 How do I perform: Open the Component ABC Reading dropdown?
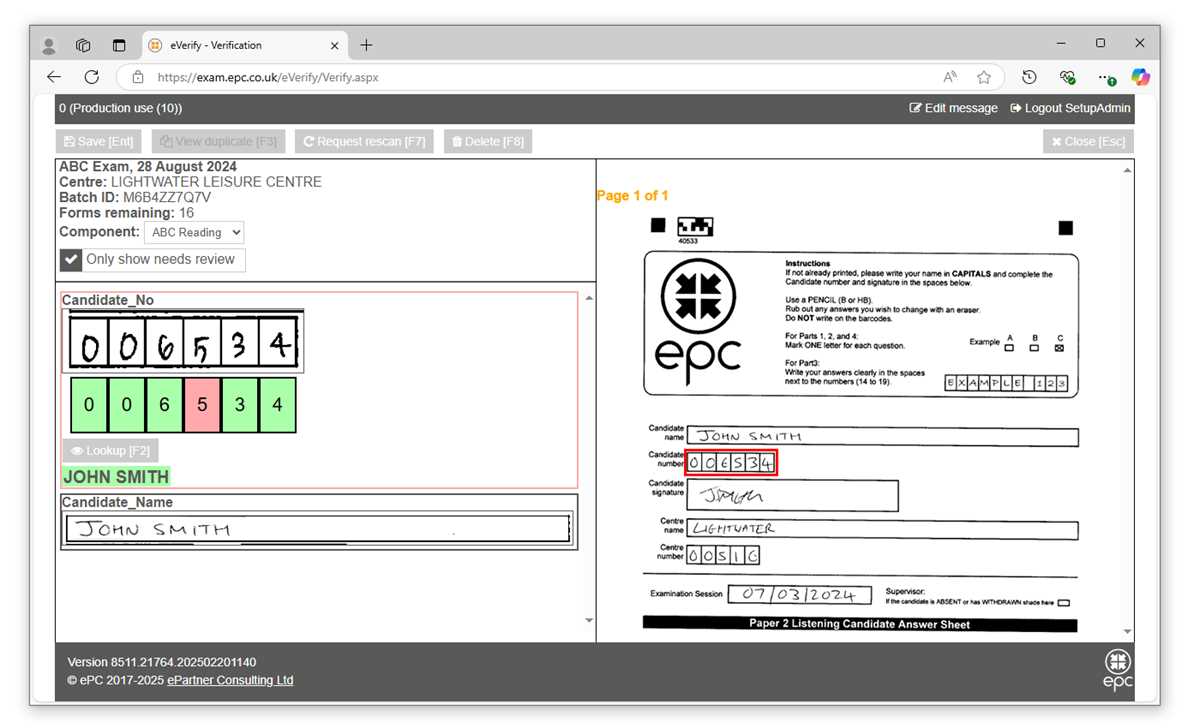pyautogui.click(x=194, y=232)
